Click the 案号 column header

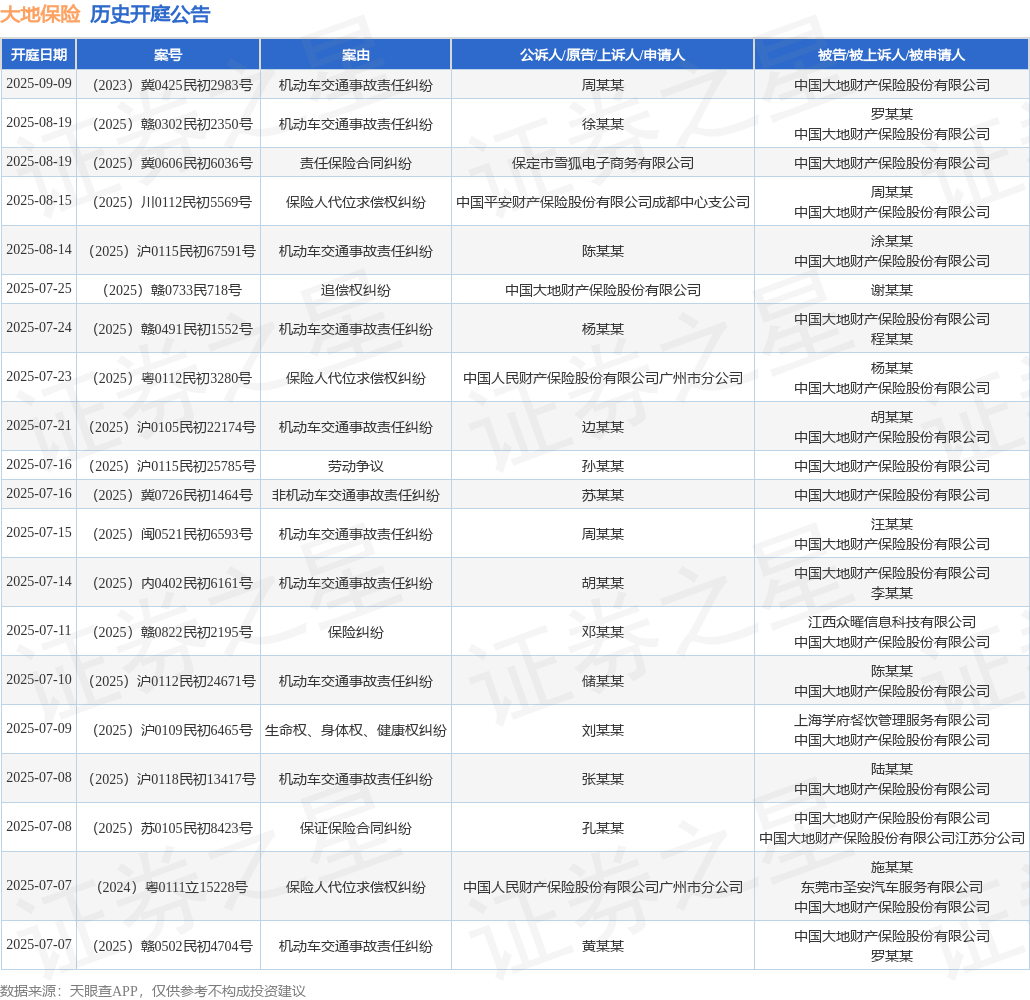168,55
